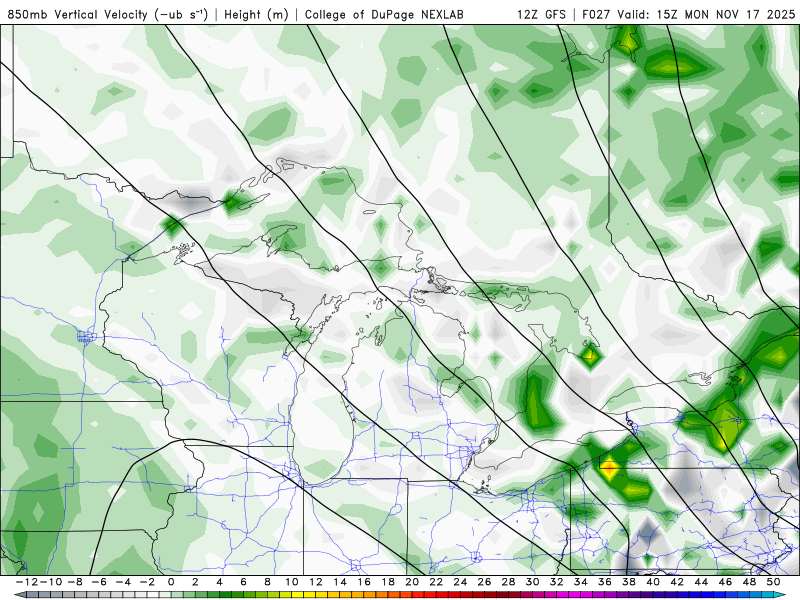Screen dimensions: 800x600
Task: Click the '34' color scale label
Action: point(581,582)
